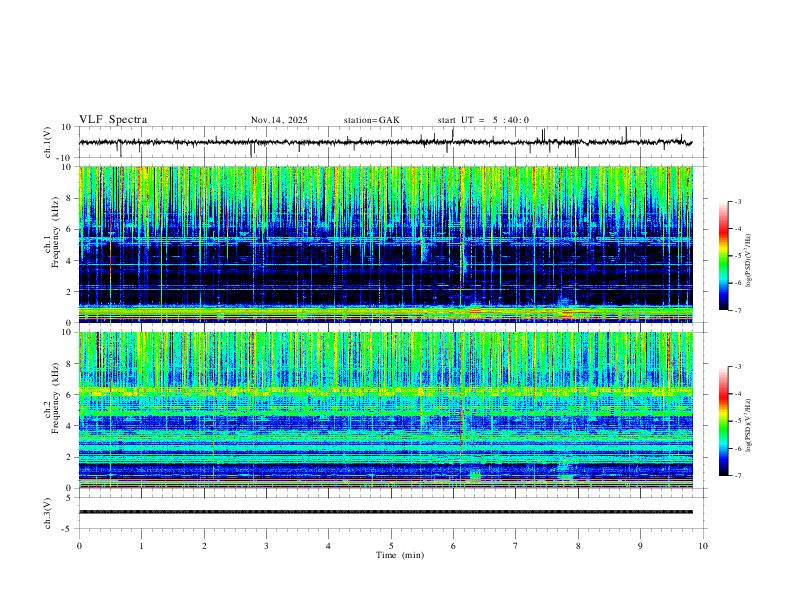Click the "-10" tick on the ch.1(V) axis
Viewport: 792px width, 612px height.
[x=64, y=158]
